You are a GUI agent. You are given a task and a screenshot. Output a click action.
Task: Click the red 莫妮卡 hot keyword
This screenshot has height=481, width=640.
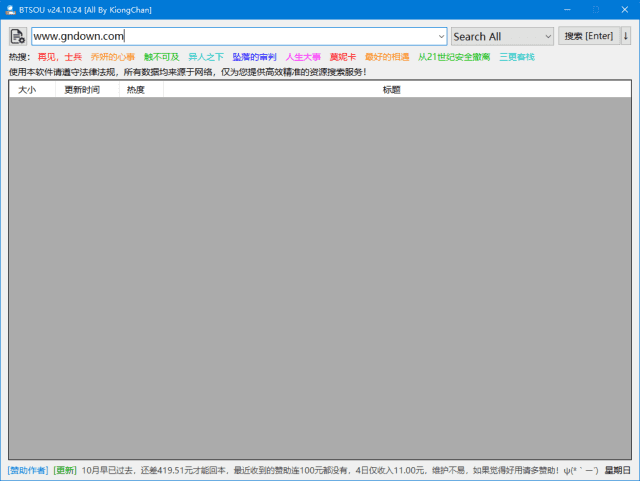(343, 57)
